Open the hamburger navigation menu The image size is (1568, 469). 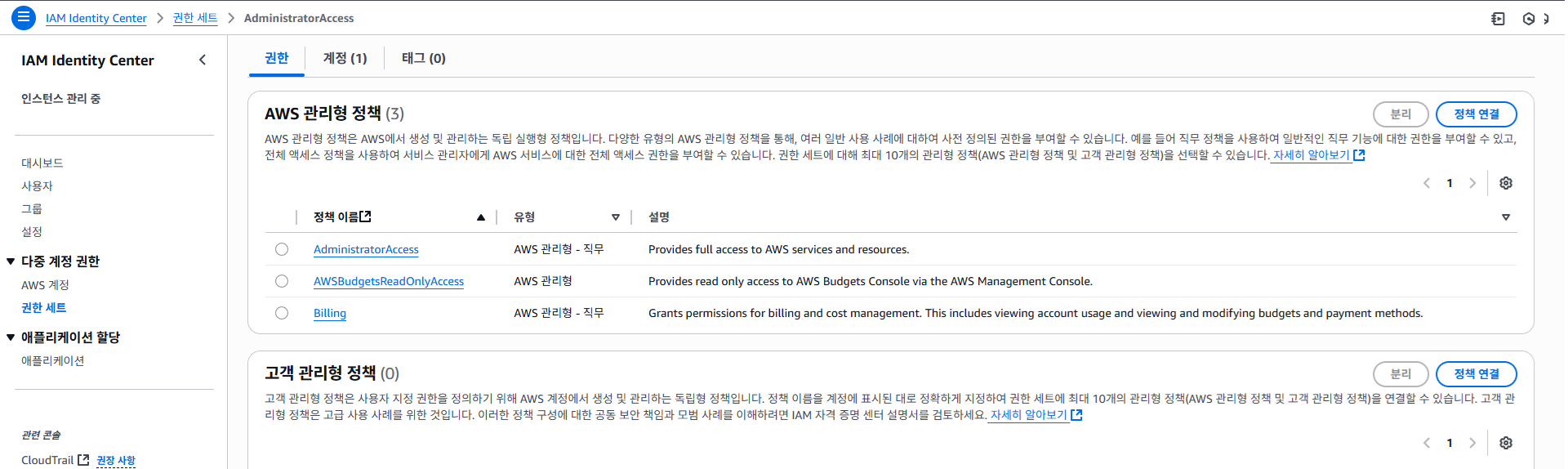point(24,17)
